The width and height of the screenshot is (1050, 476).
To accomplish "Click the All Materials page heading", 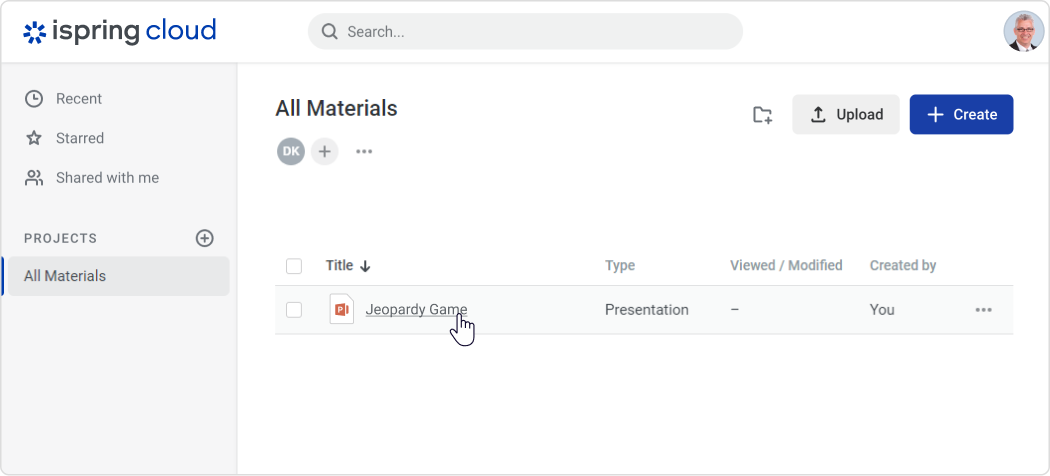I will [336, 108].
